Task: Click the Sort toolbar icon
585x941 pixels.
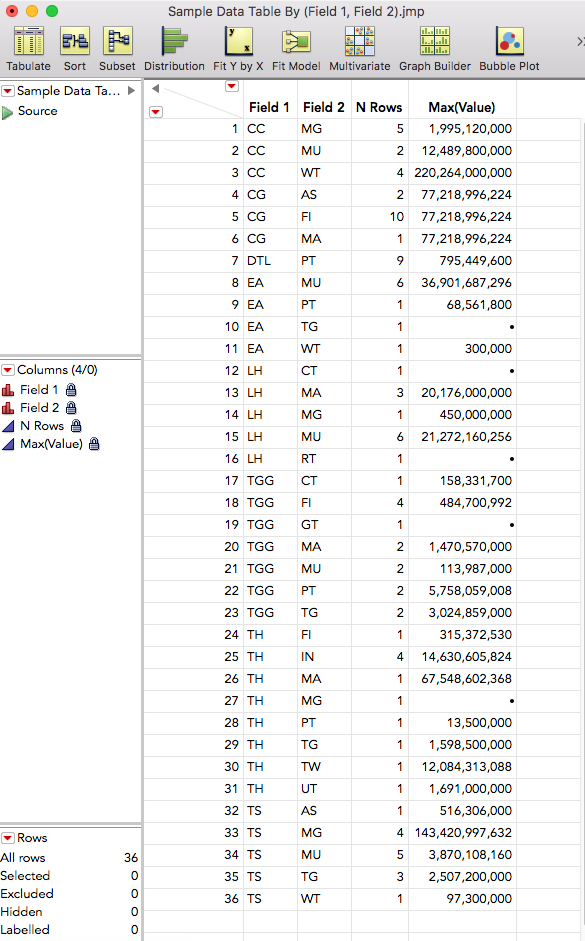Action: coord(75,49)
